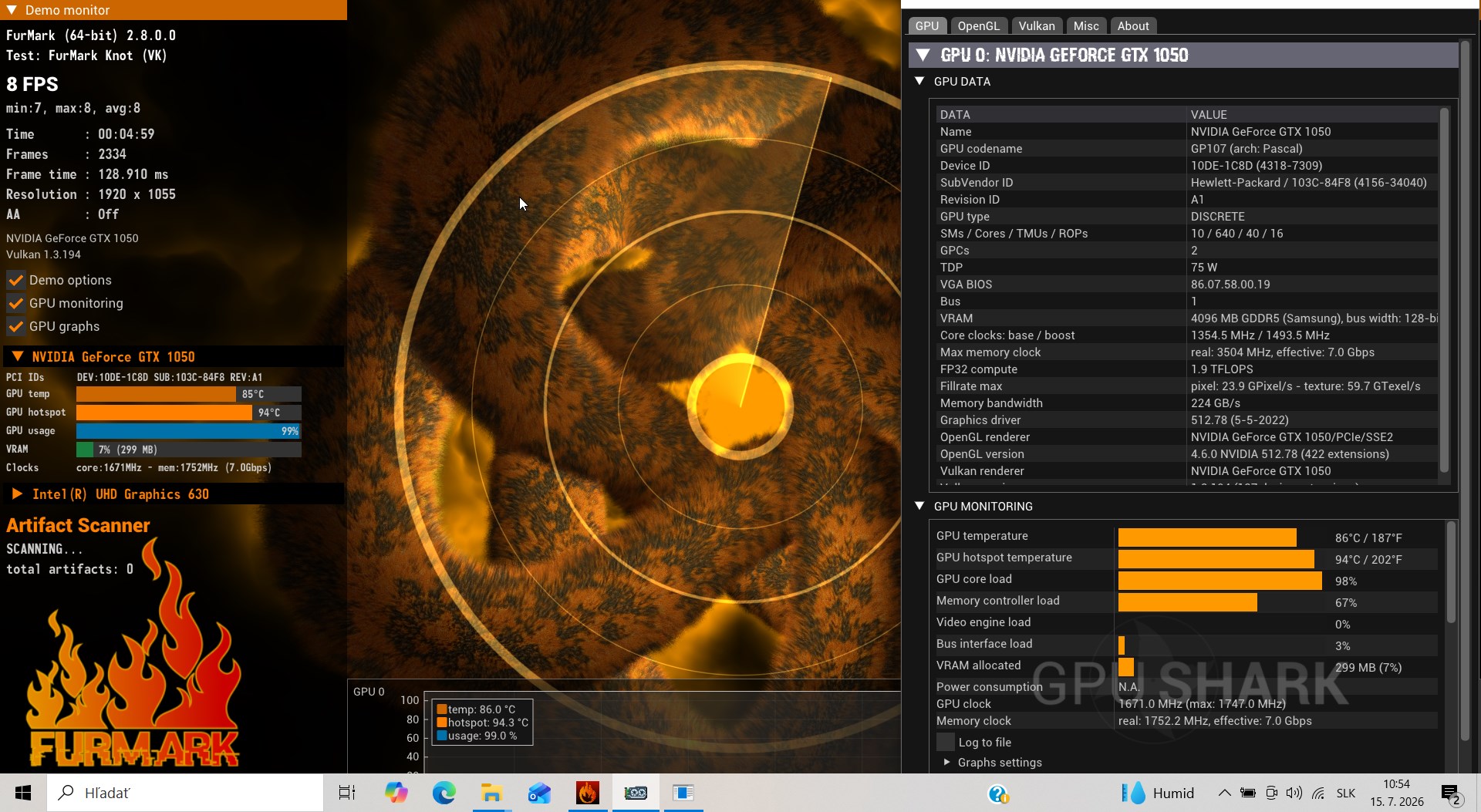Screen dimensions: 1481x812
Task: Click the blue GPU usage bar
Action: pos(188,431)
